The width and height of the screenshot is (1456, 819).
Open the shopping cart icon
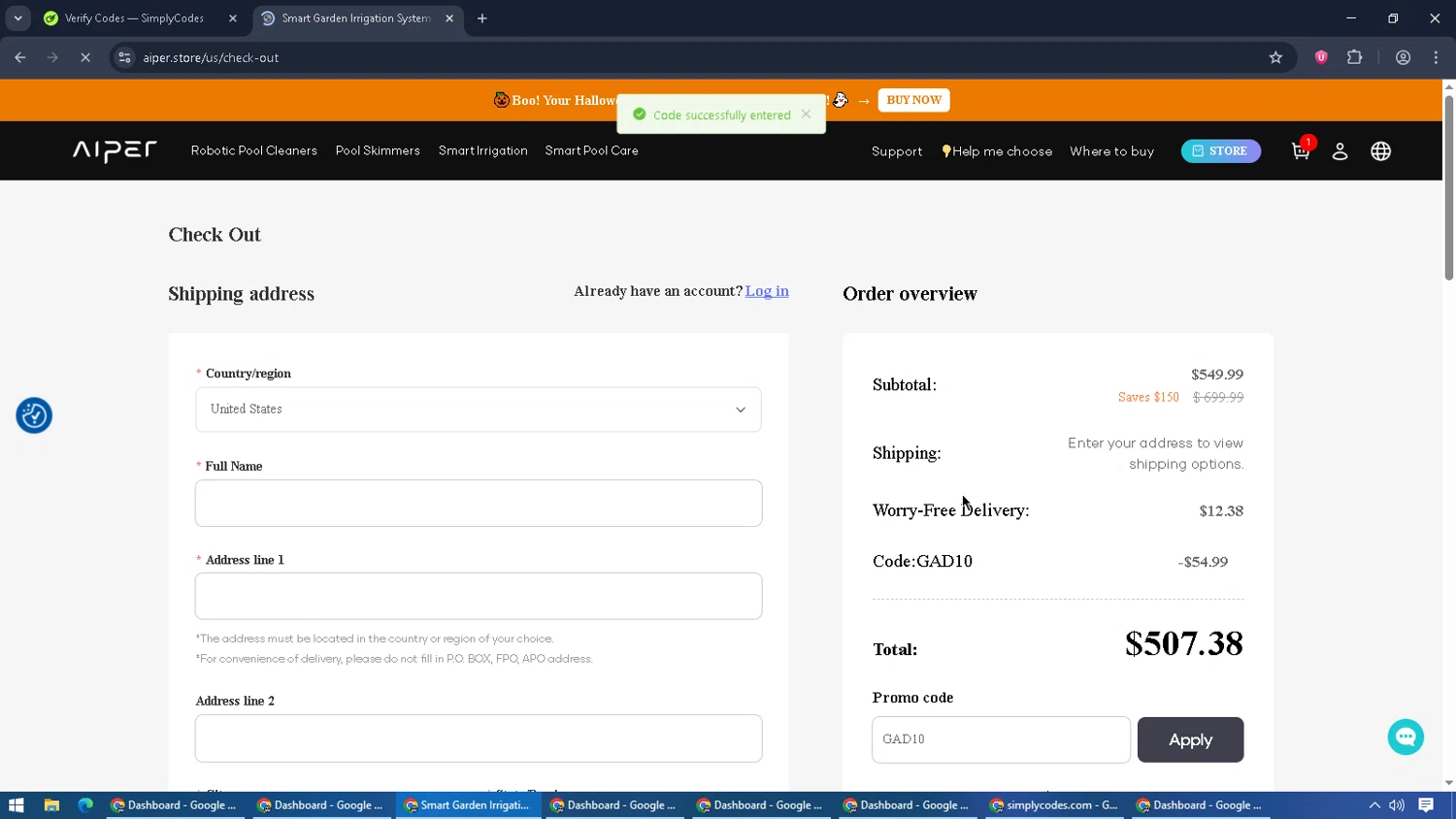[1301, 150]
